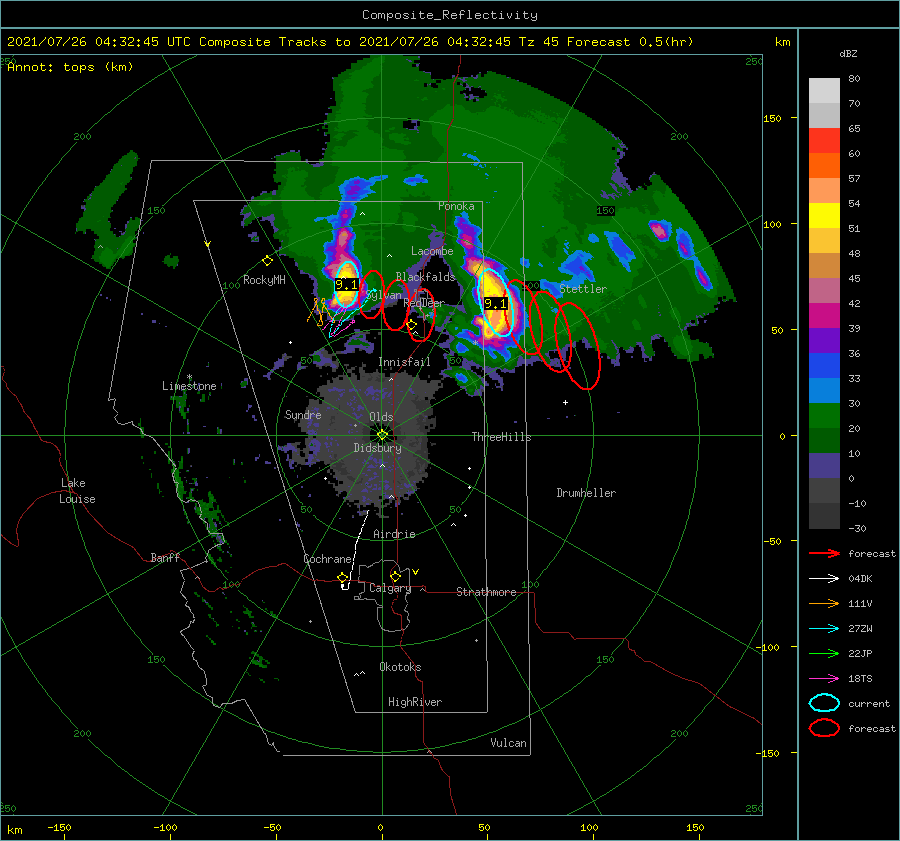Screen dimensions: 900x841
Task: Select the dark gray -30 to -10 swatch
Action: pos(824,516)
